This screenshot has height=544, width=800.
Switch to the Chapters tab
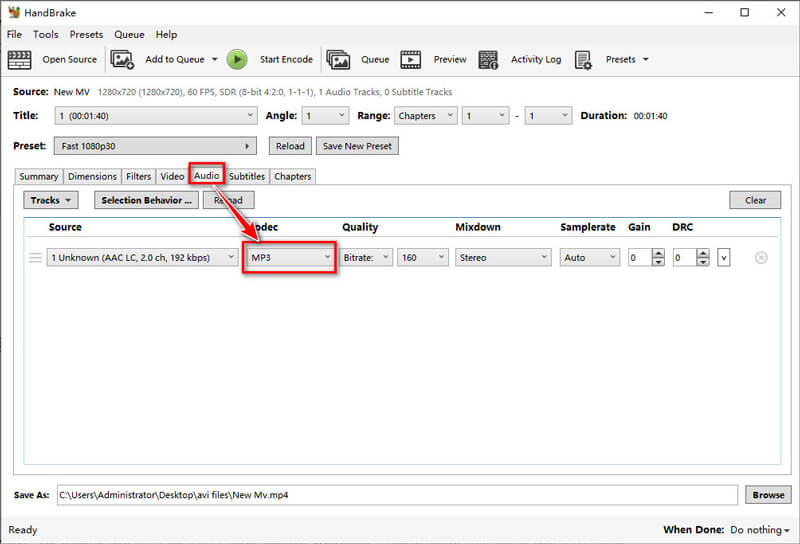(x=292, y=176)
